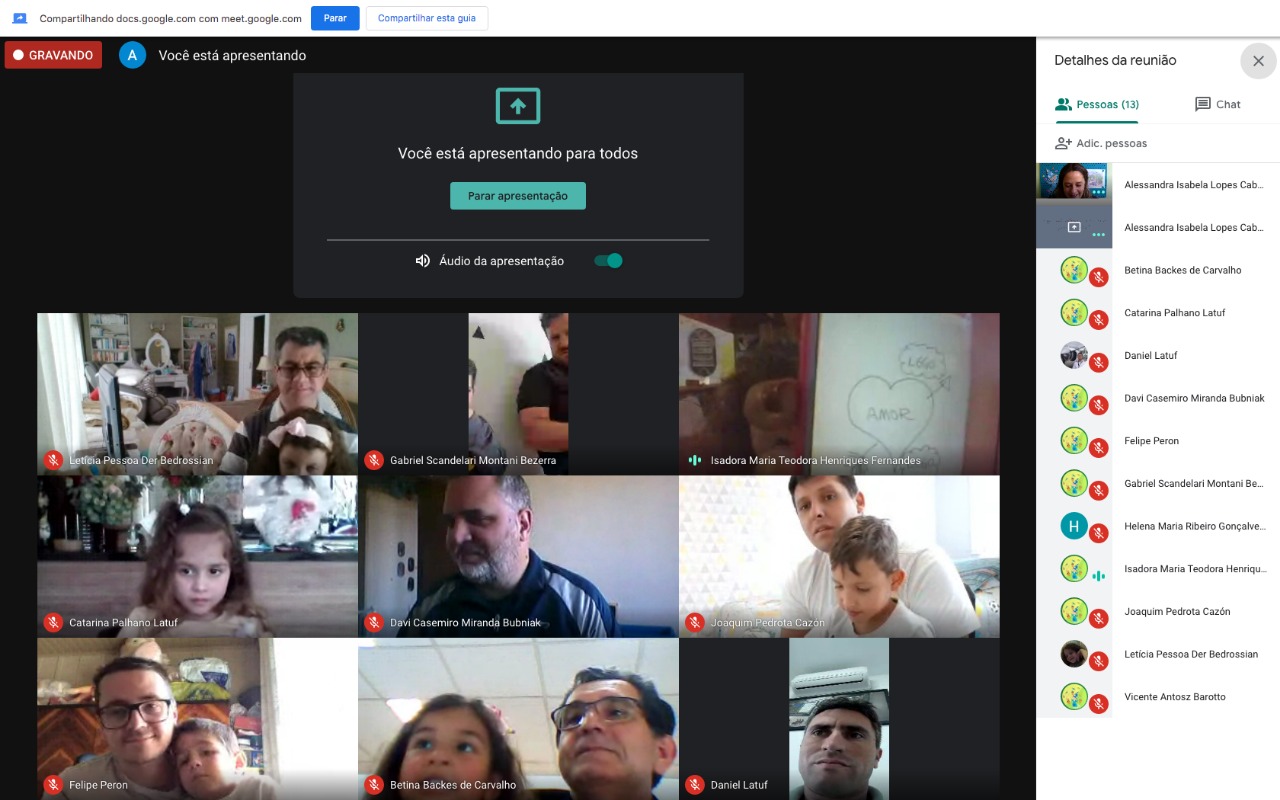Click Letícia Pessoa Der Bedrossian video tile
Screen dimensions: 1280x800
pyautogui.click(x=197, y=394)
